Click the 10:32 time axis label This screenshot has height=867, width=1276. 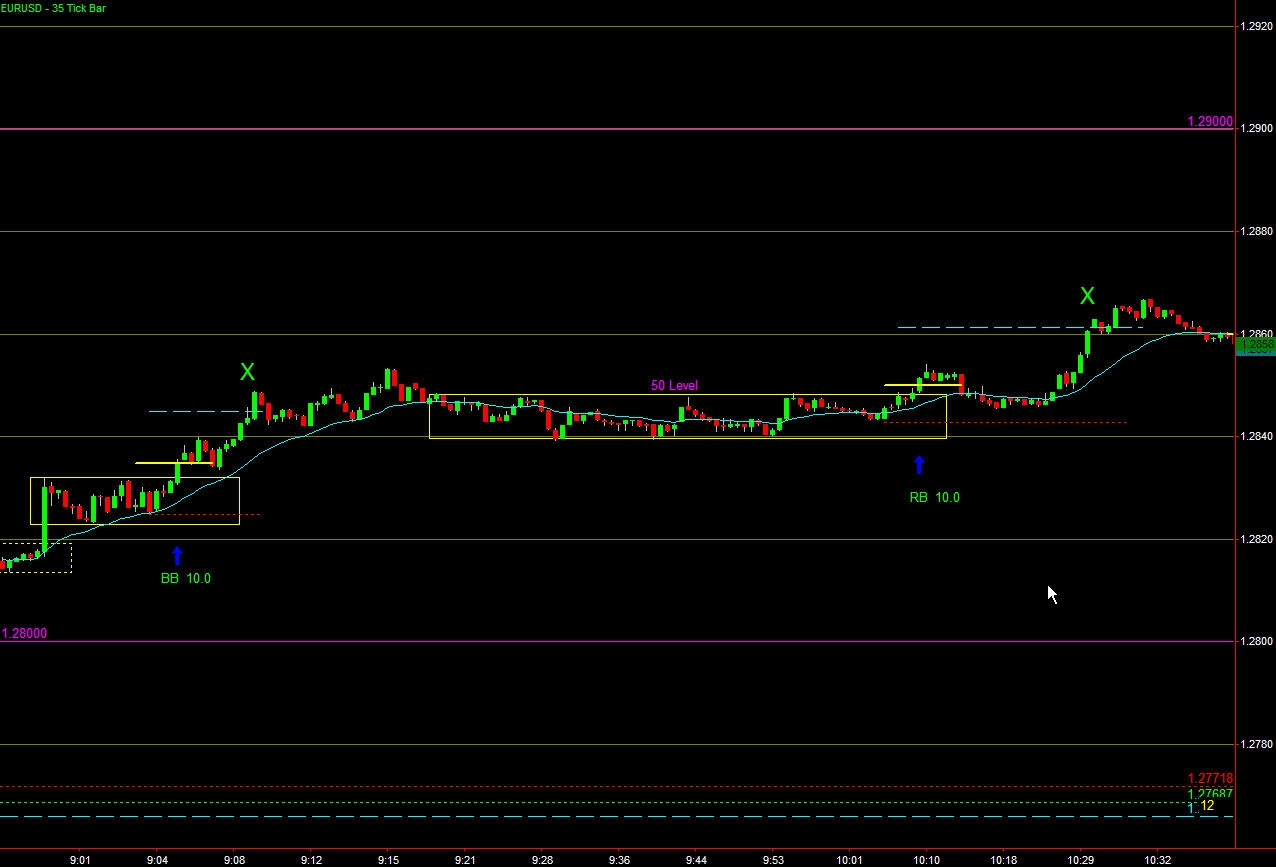[1157, 859]
